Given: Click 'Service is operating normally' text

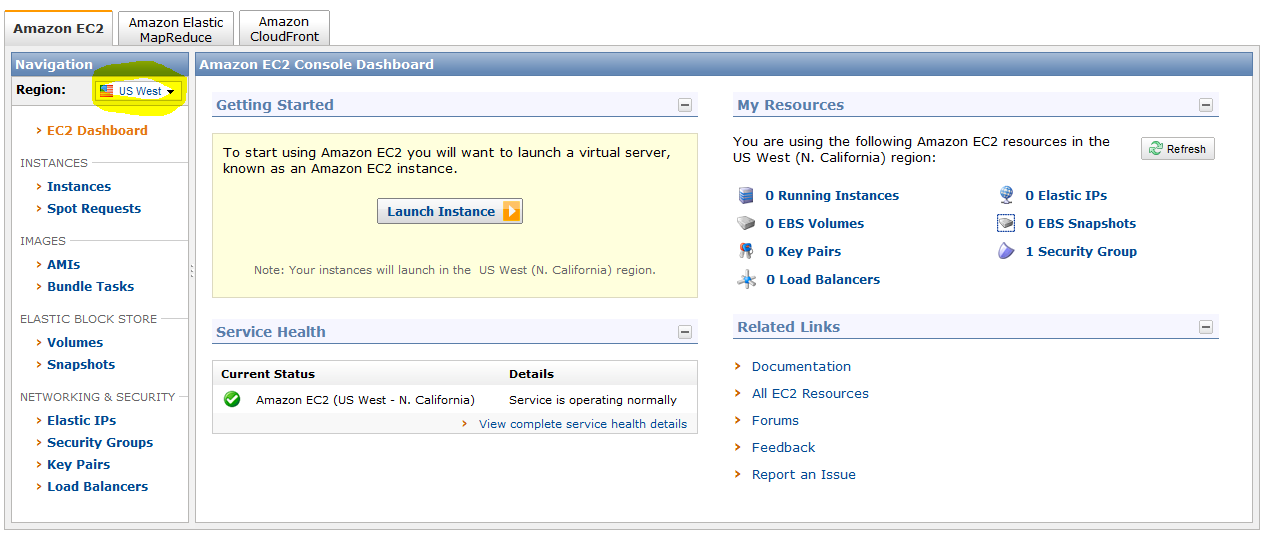Looking at the screenshot, I should 593,400.
